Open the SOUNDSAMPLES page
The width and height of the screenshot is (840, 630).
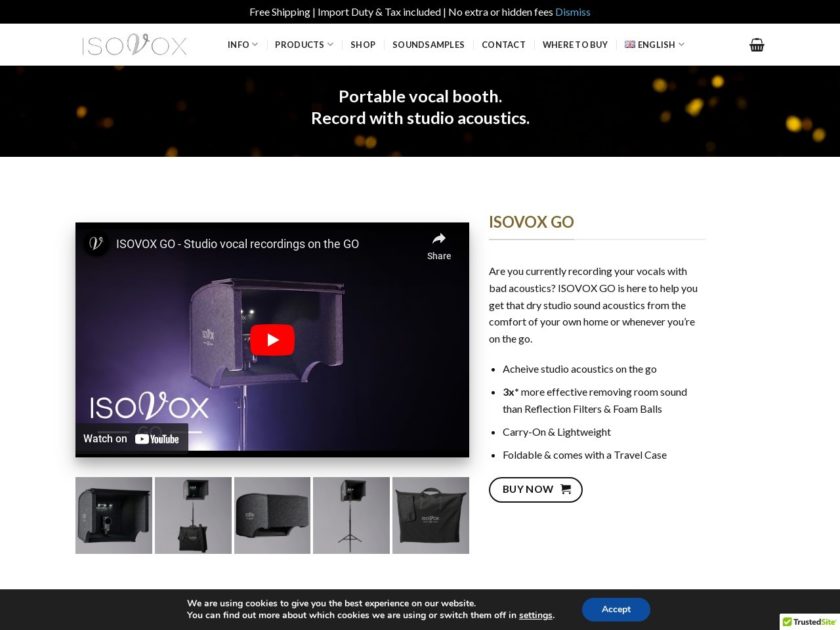tap(428, 45)
